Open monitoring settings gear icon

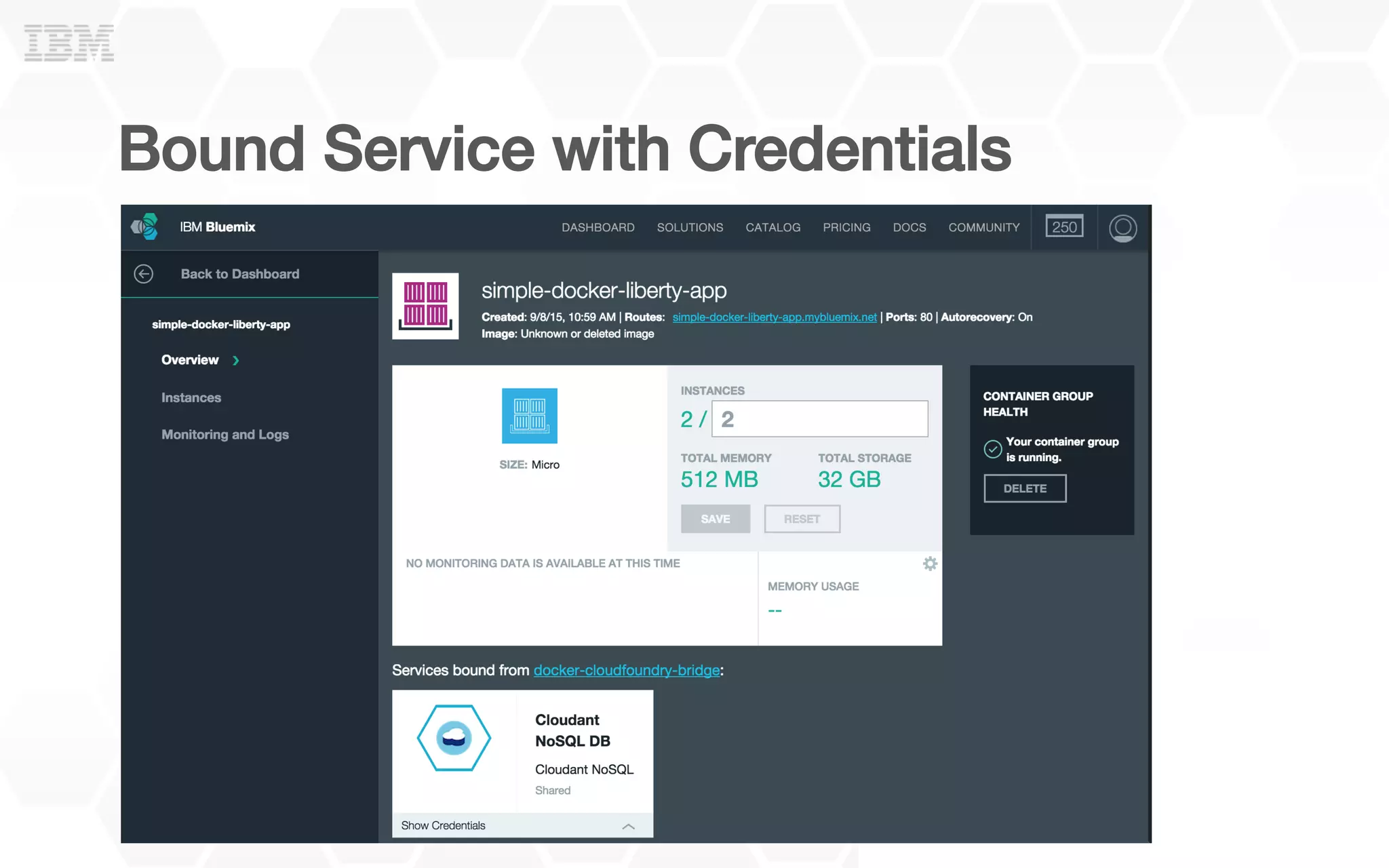click(x=930, y=564)
